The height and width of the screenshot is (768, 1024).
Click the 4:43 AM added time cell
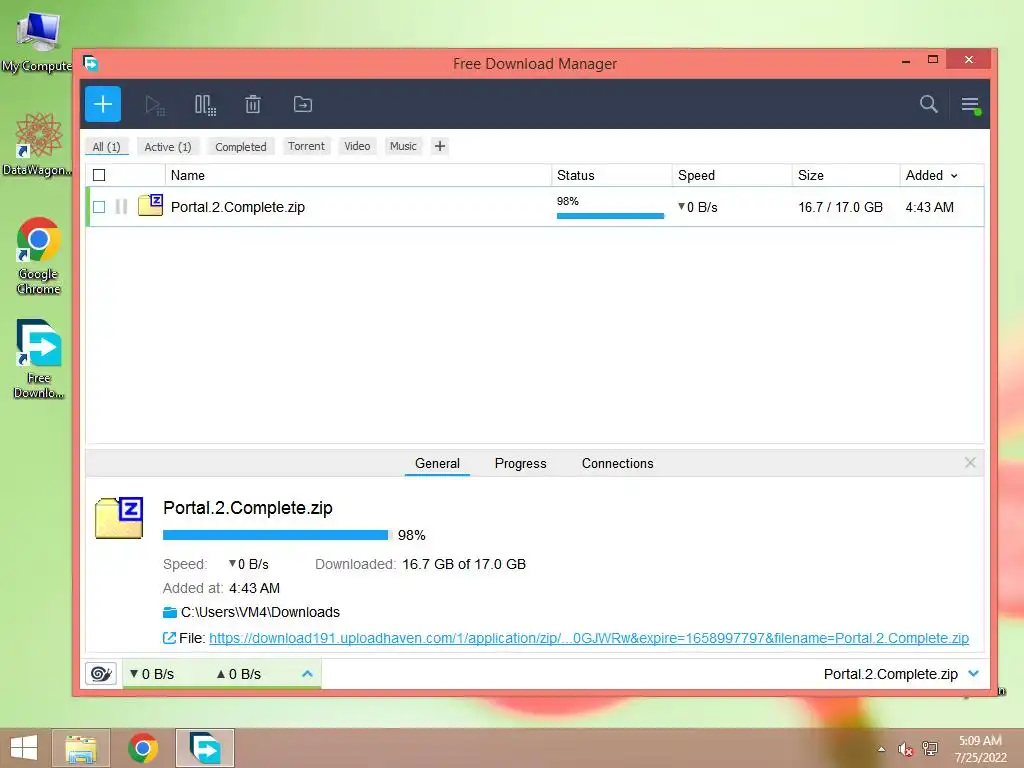click(929, 207)
